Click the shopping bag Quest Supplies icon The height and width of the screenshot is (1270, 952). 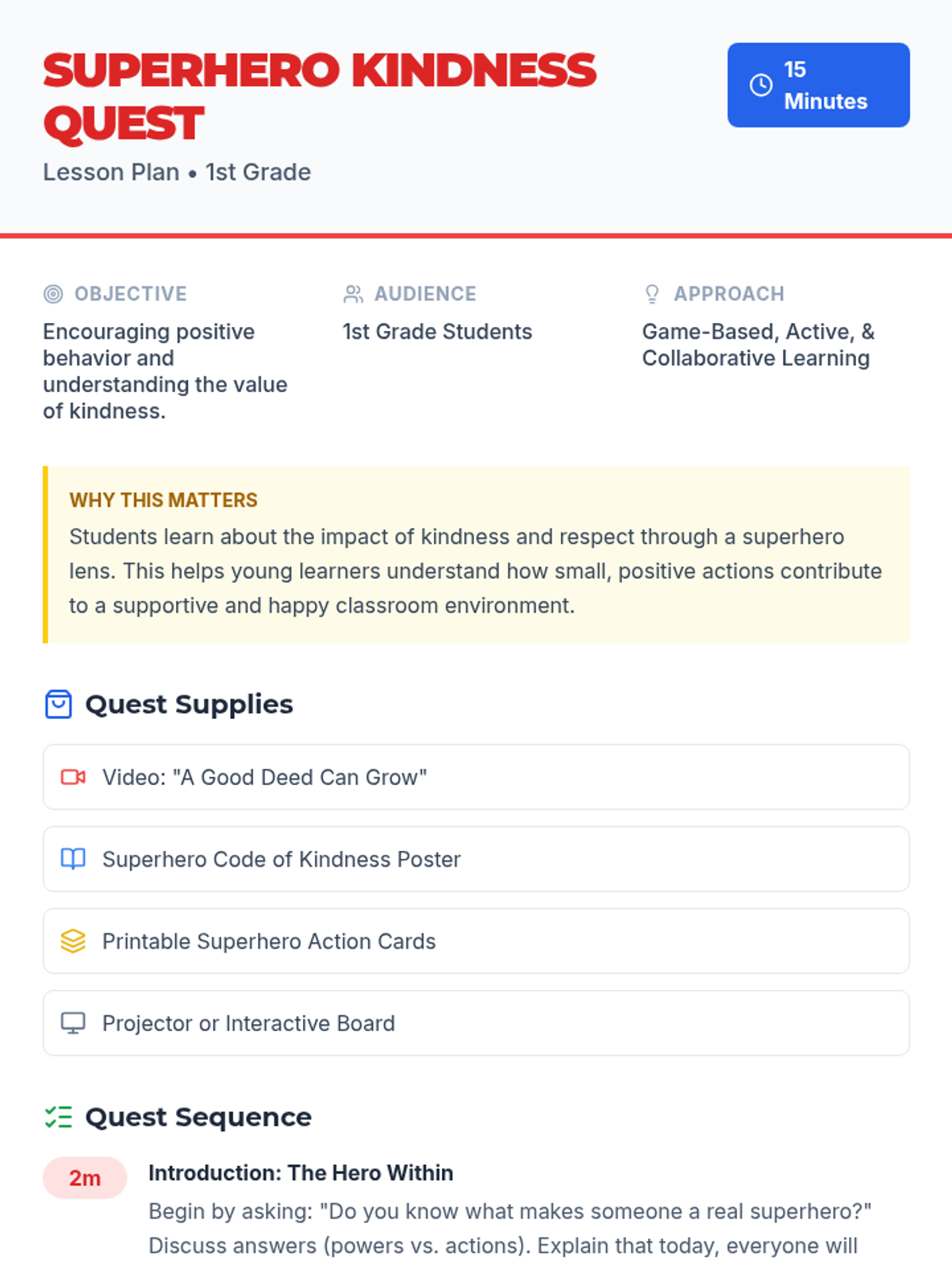point(59,704)
